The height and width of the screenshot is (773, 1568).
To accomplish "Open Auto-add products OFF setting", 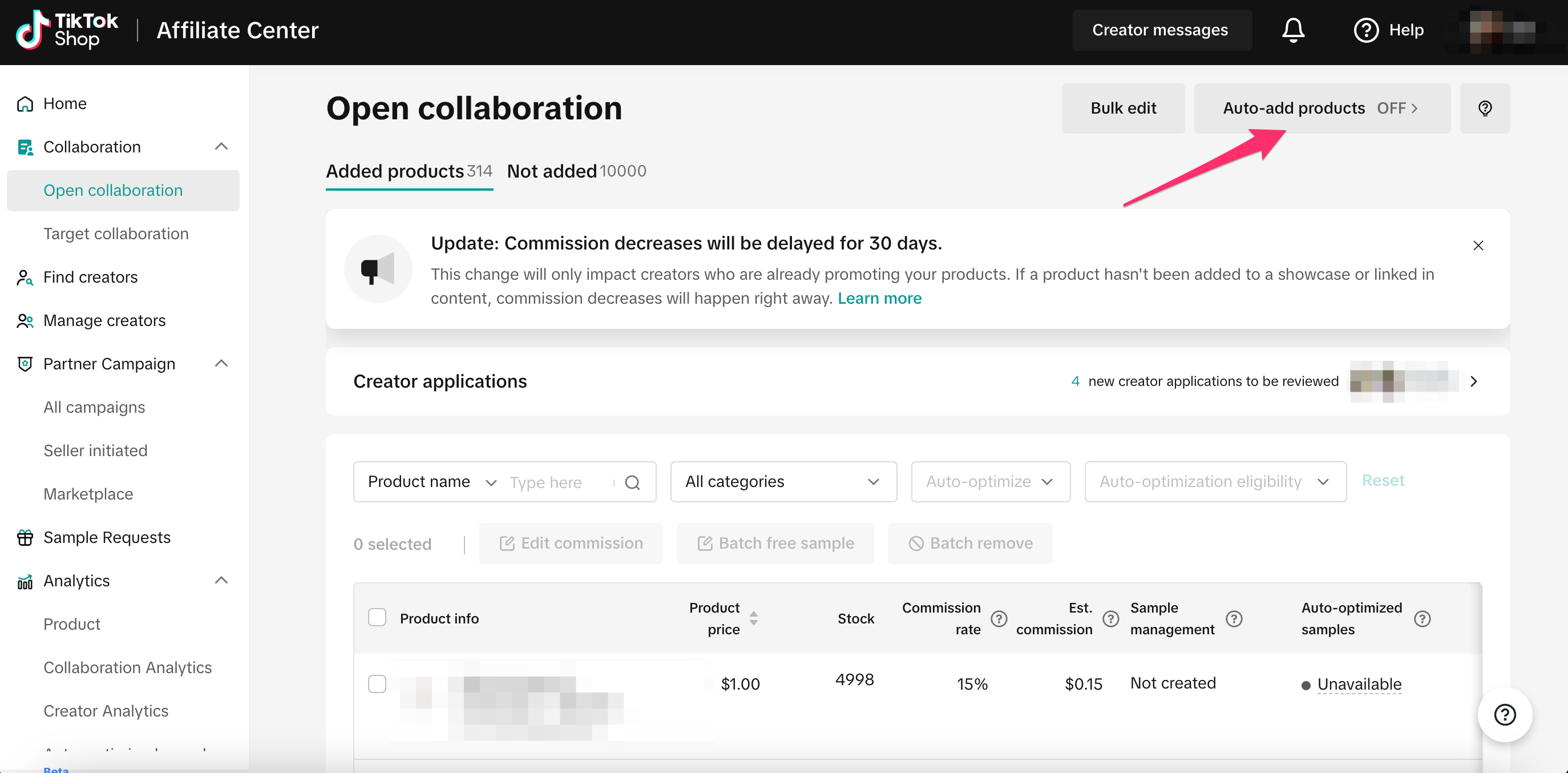I will [x=1321, y=108].
